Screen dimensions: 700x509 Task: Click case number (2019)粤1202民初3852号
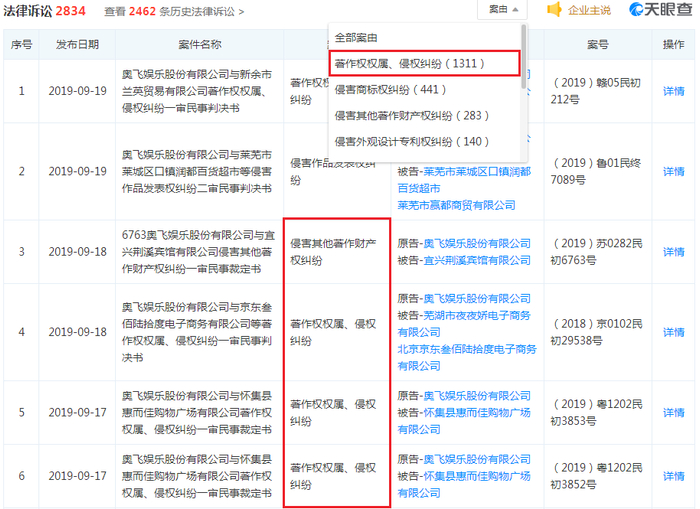click(x=596, y=476)
